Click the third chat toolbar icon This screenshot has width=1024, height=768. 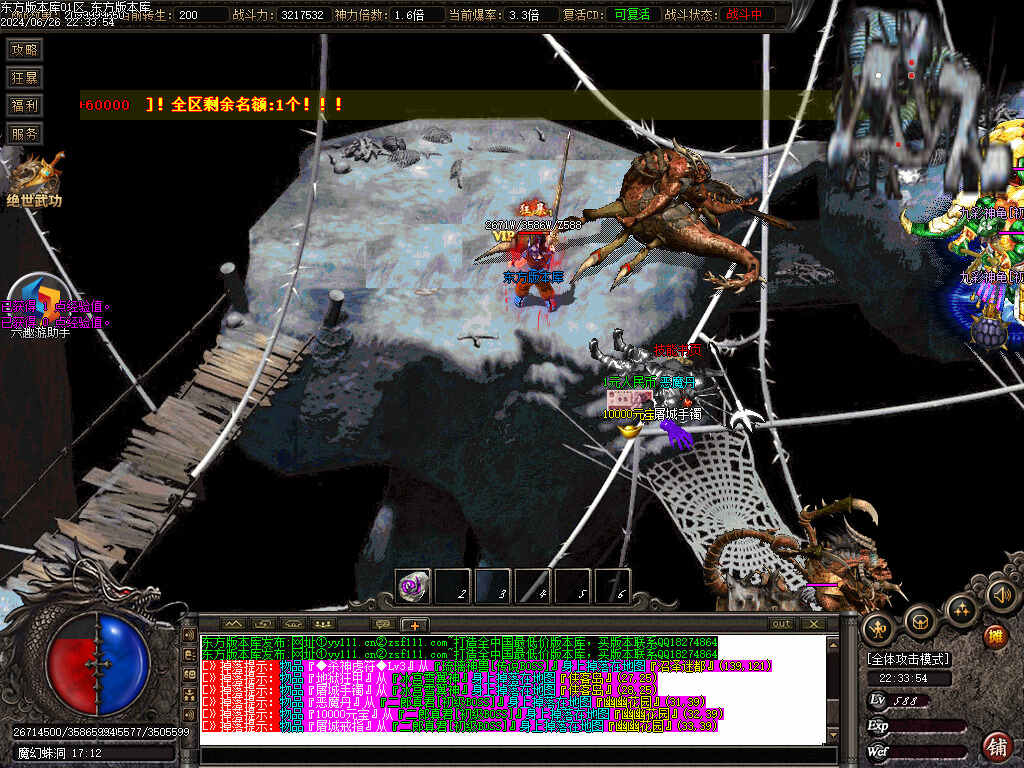293,624
